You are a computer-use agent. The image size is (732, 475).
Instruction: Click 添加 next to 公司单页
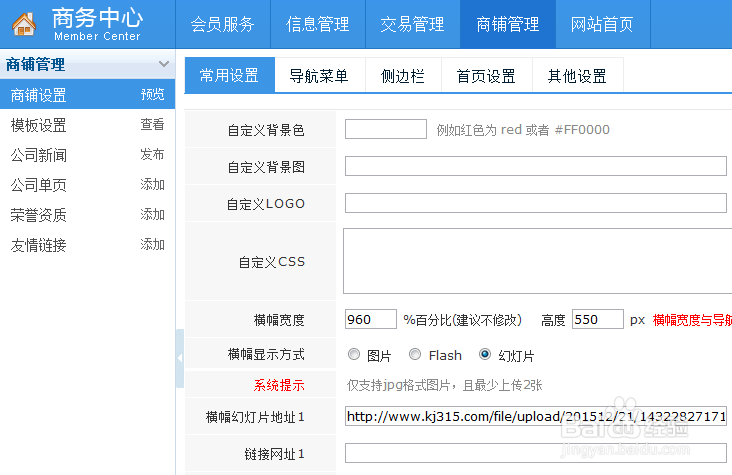pyautogui.click(x=152, y=184)
